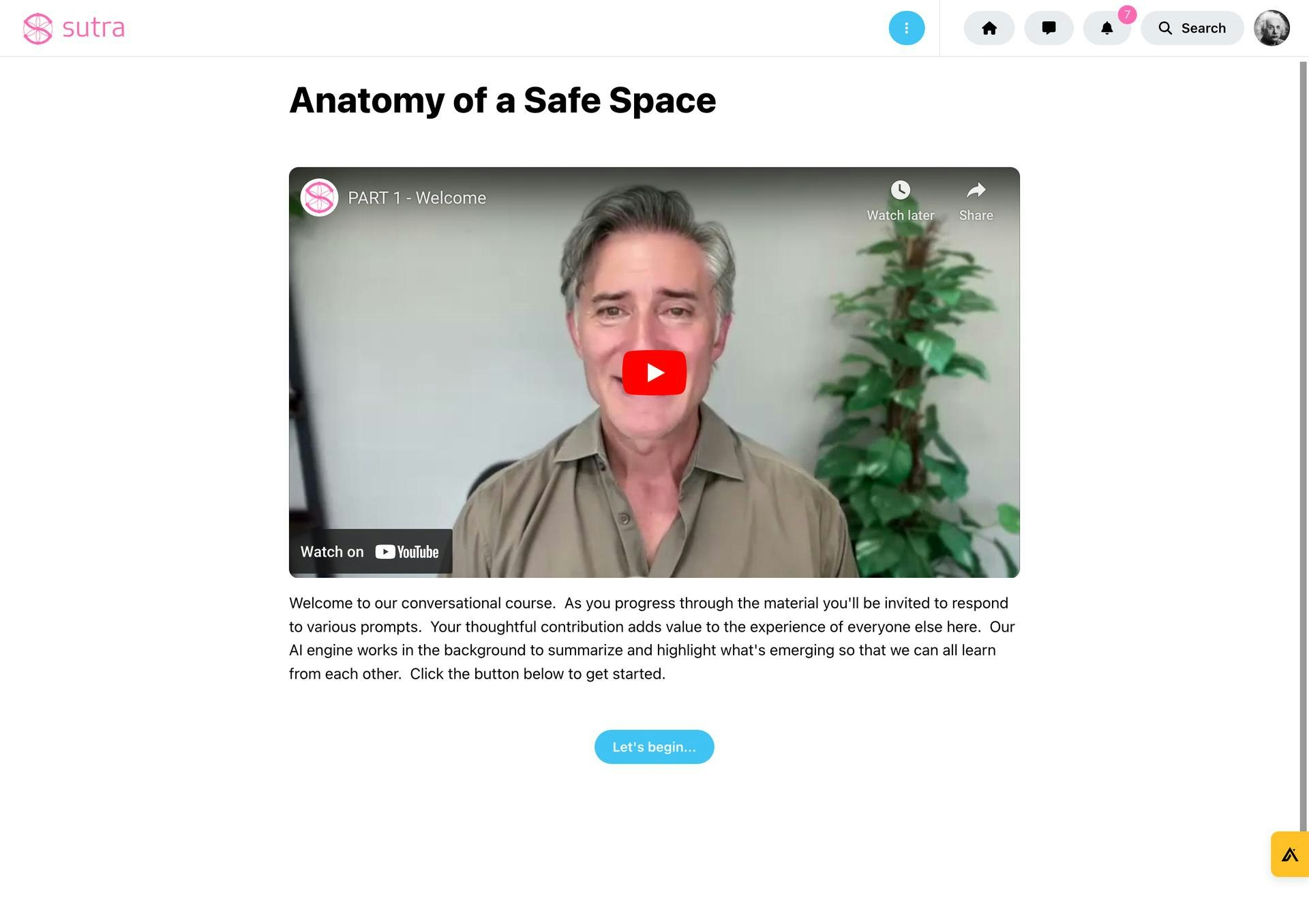1309x924 pixels.
Task: Click the pink Sutra logo emblem
Action: tap(37, 29)
